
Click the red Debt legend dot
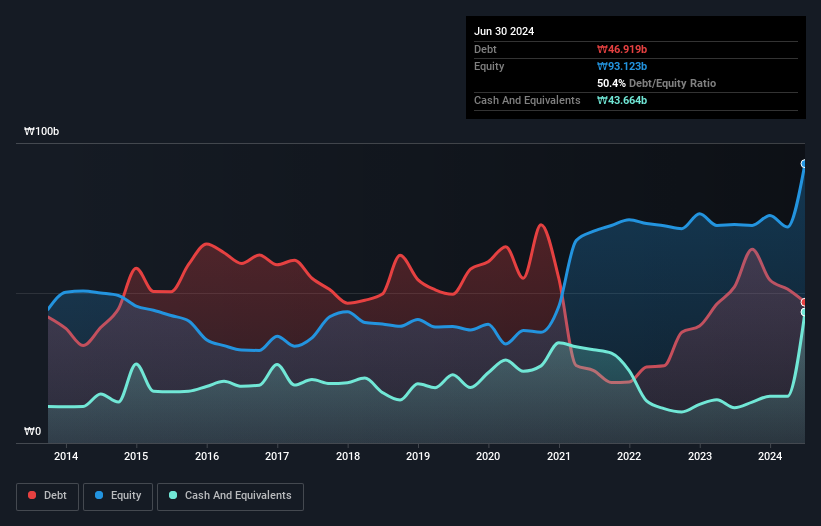tap(32, 495)
